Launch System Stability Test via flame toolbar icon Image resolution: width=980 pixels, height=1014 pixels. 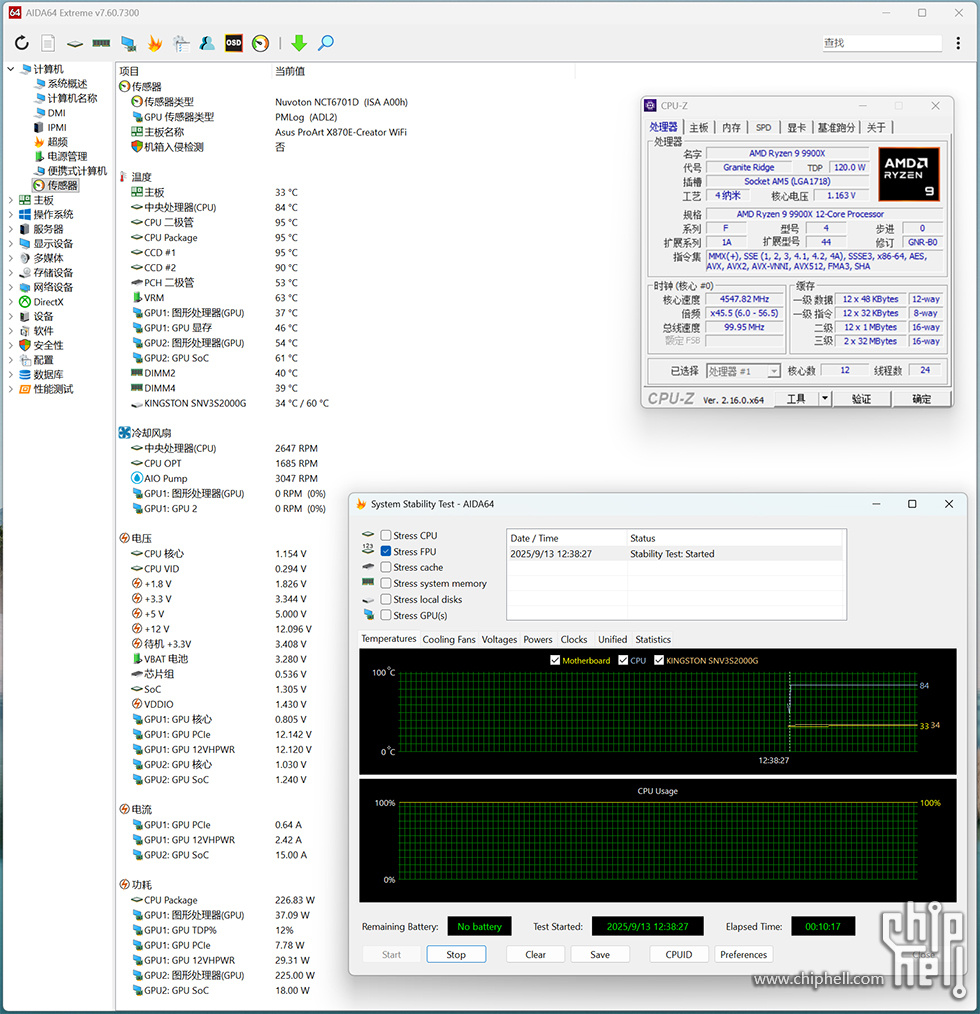(x=155, y=43)
